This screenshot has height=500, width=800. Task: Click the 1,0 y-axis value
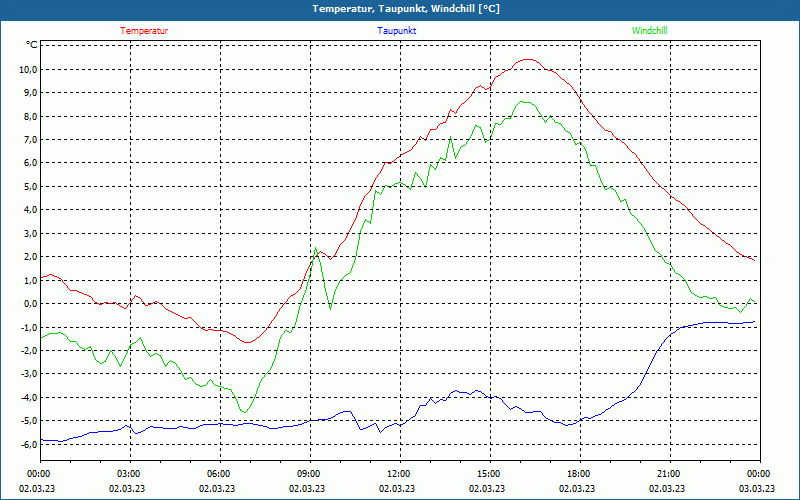tap(30, 280)
